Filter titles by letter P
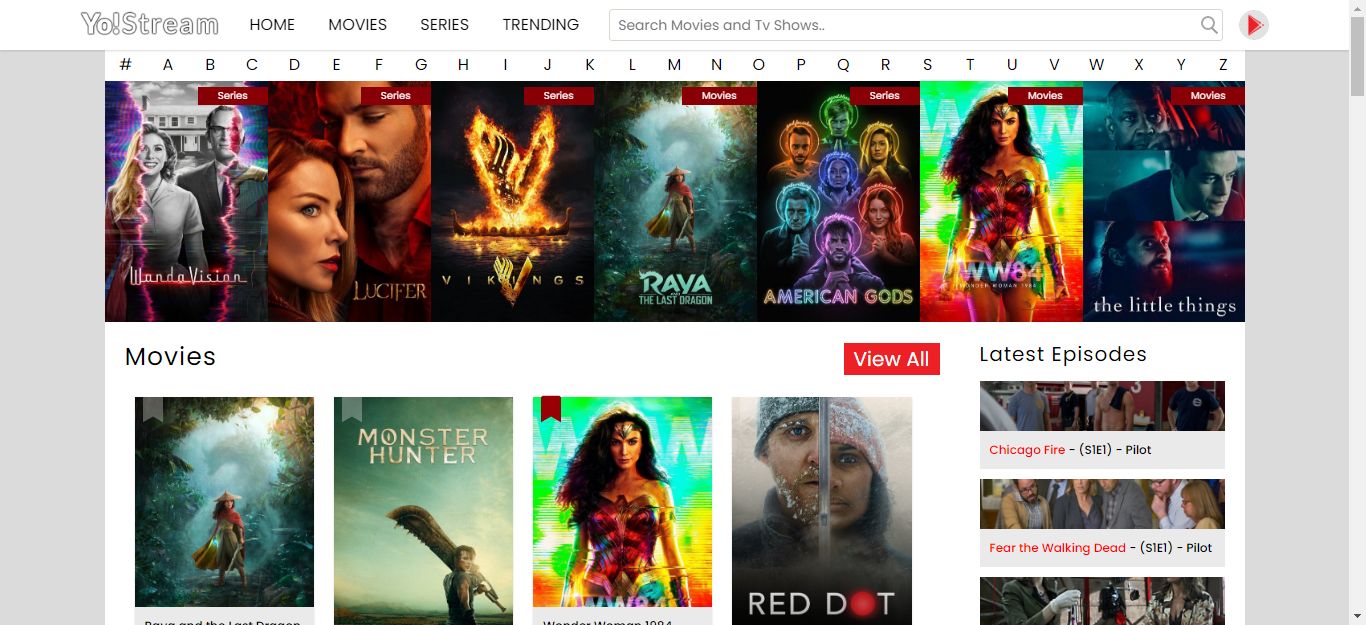Screen dimensions: 1366x625 [801, 65]
